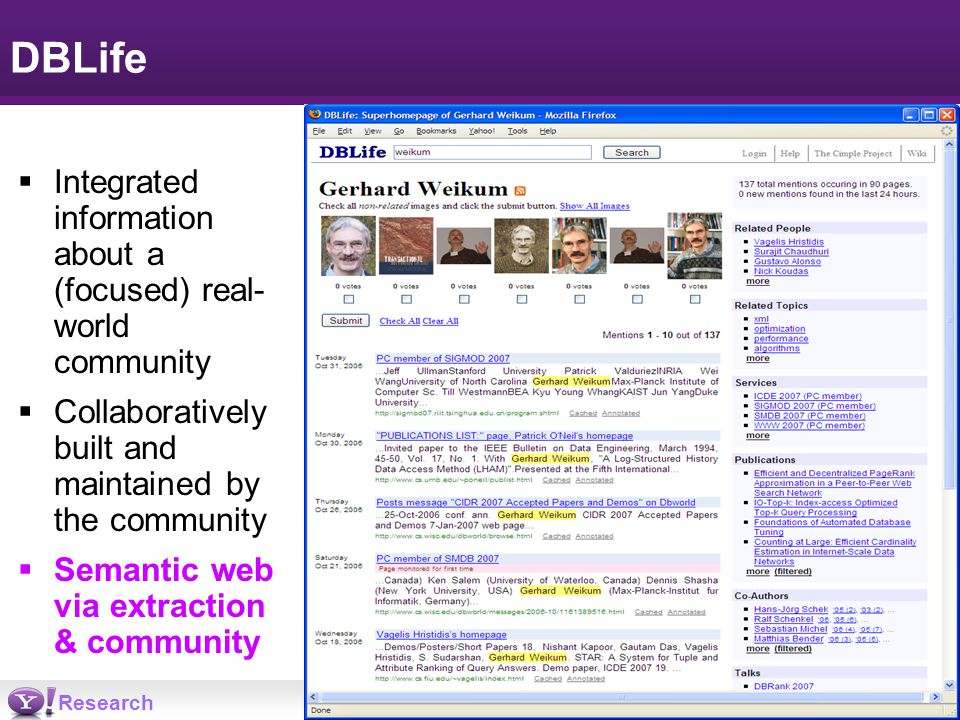The image size is (960, 720).
Task: Open Efficient and Decentralized PageRank publication
Action: [834, 483]
